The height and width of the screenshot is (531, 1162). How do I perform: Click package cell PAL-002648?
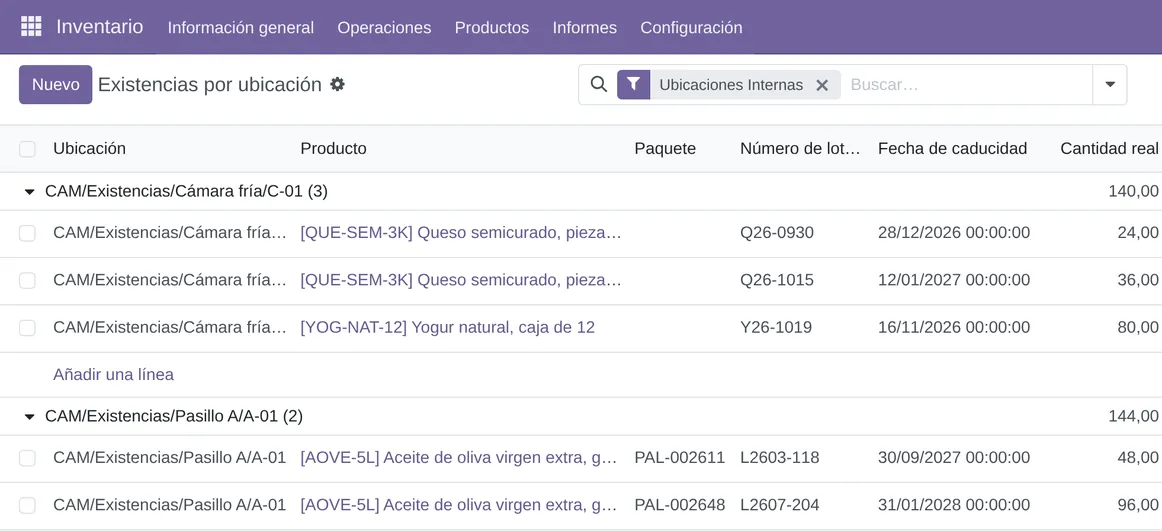(680, 506)
